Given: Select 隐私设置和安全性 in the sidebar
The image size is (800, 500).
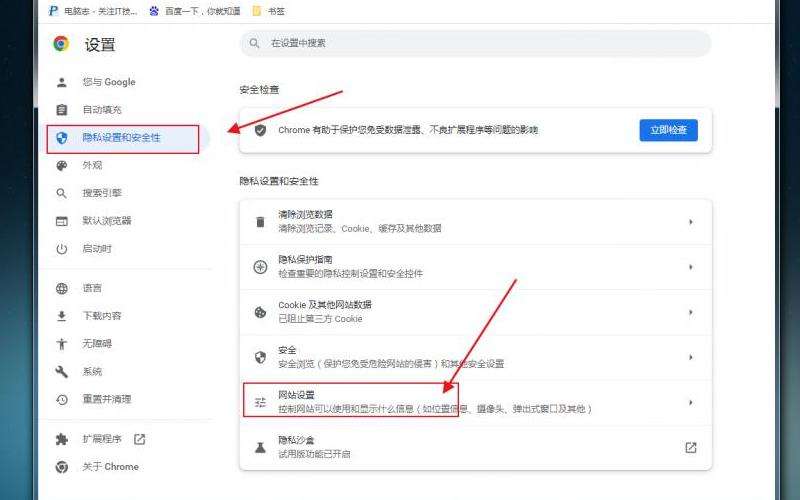Looking at the screenshot, I should [x=121, y=138].
